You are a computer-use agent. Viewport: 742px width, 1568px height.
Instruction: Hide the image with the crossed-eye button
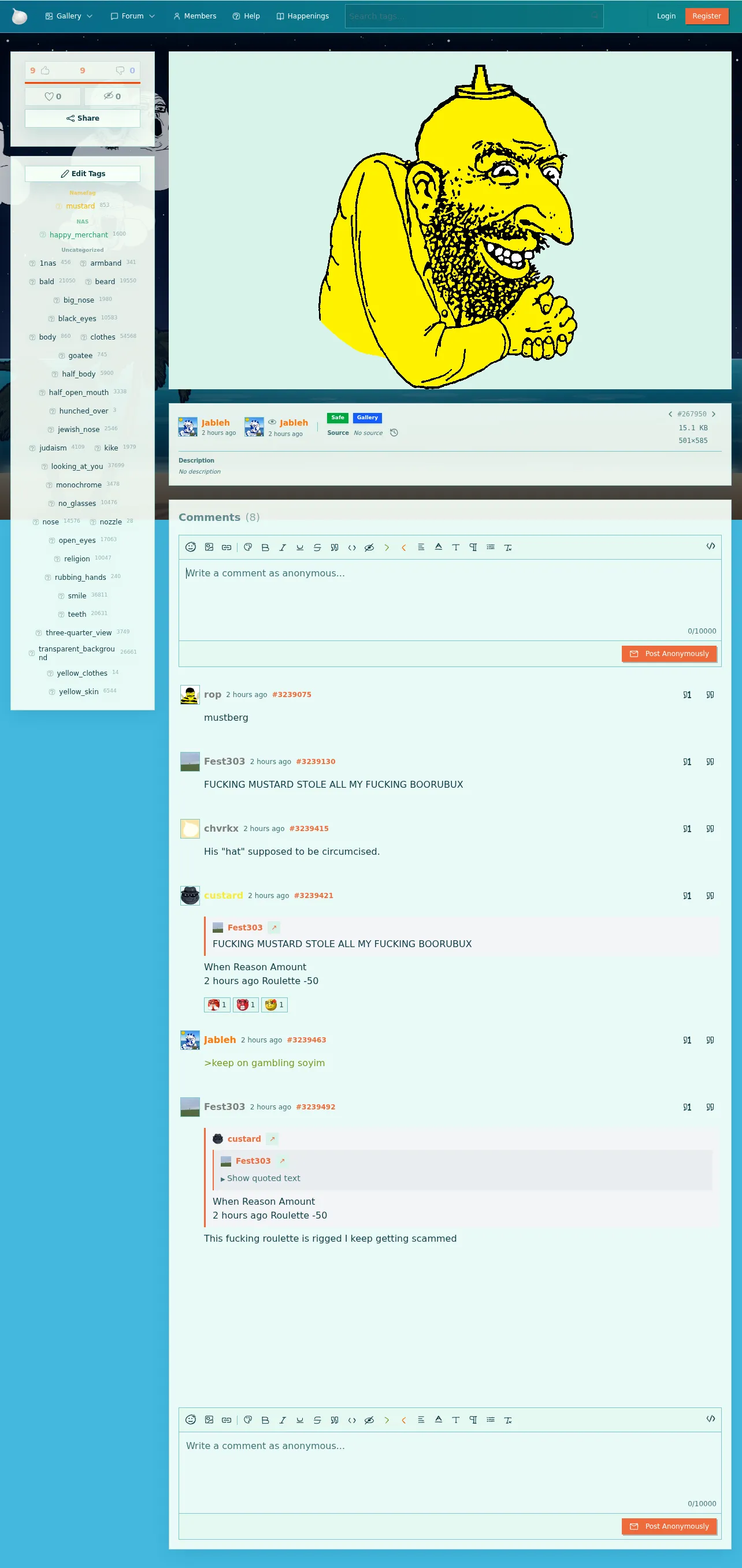pyautogui.click(x=112, y=96)
